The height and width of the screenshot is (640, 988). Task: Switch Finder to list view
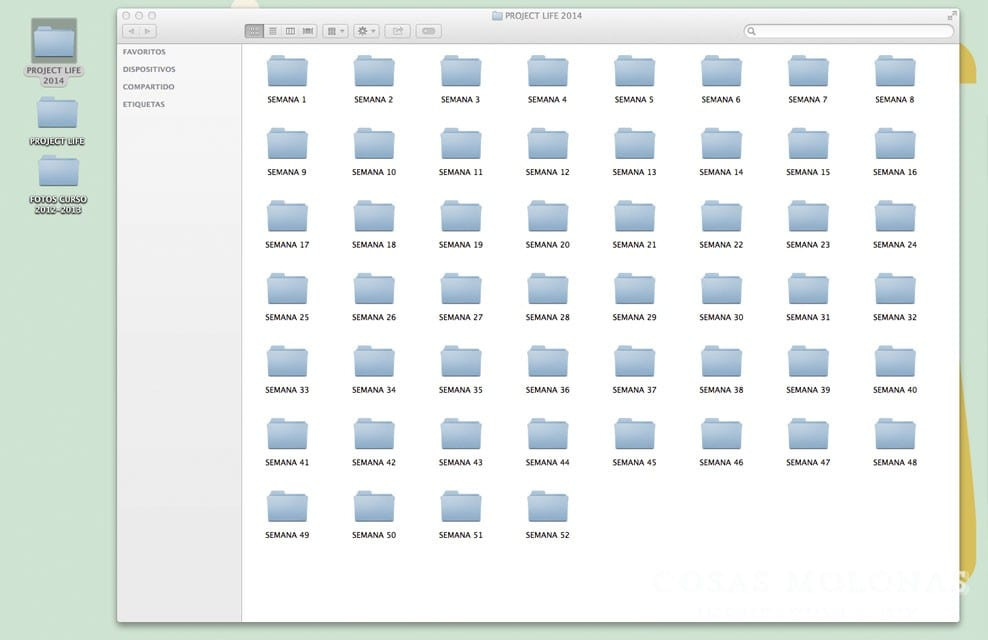[x=273, y=31]
